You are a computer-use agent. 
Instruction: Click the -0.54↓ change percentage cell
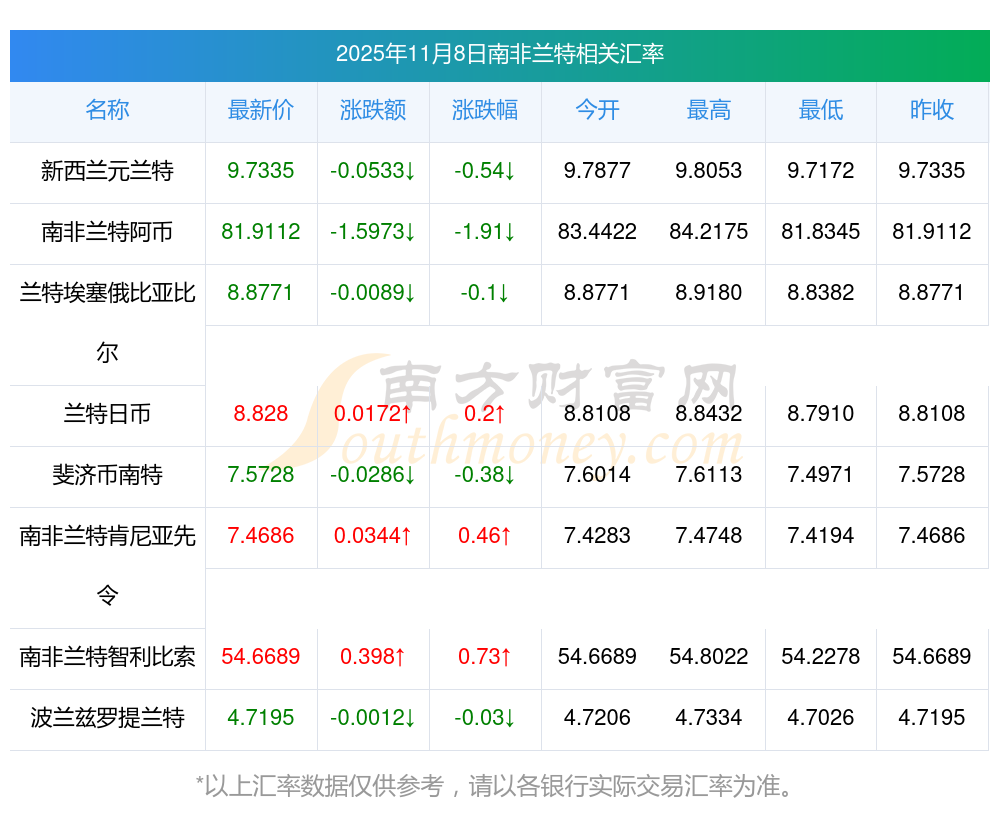(485, 171)
